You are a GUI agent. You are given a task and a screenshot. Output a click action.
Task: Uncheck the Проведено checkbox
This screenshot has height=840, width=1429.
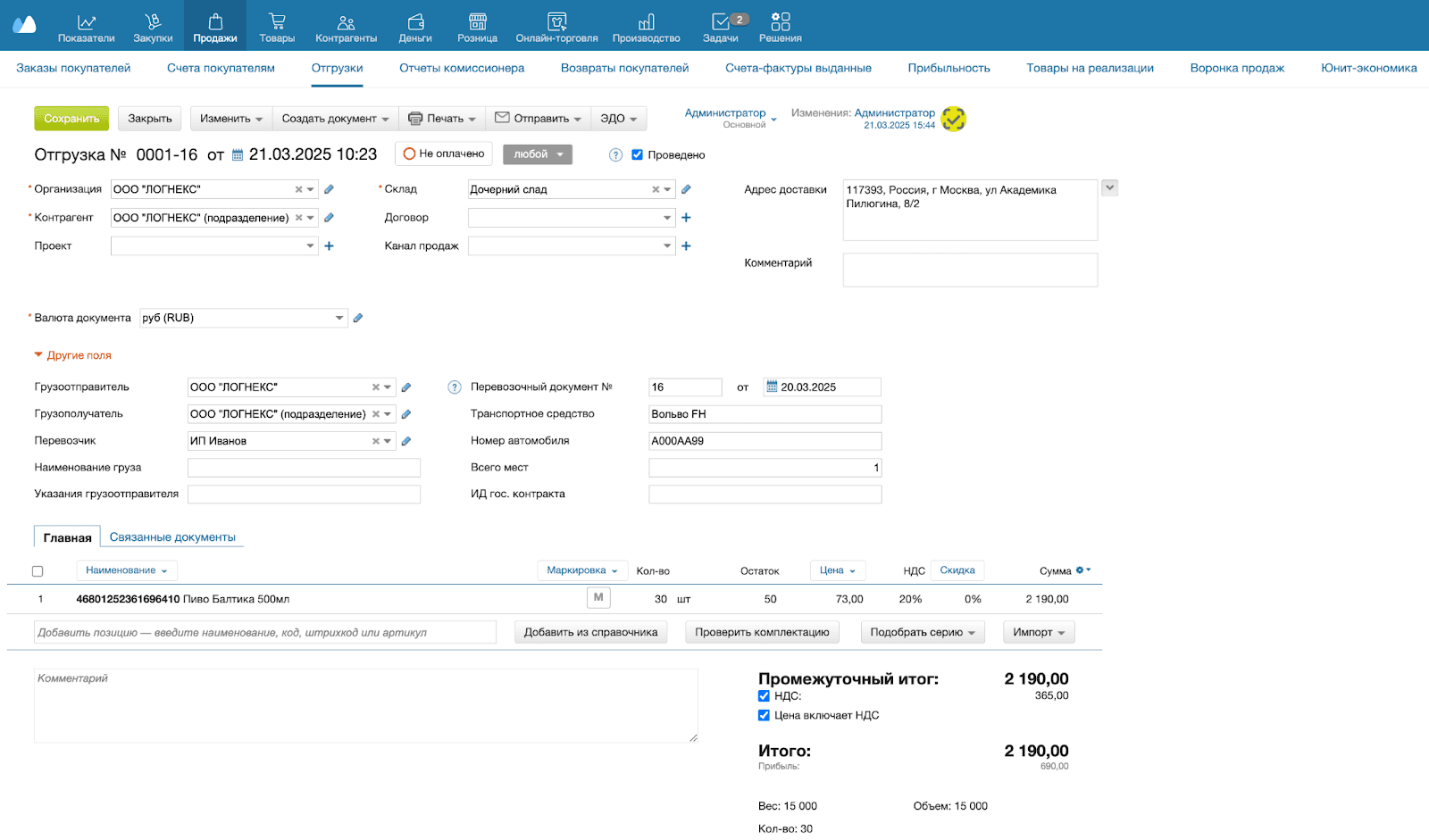click(x=637, y=154)
